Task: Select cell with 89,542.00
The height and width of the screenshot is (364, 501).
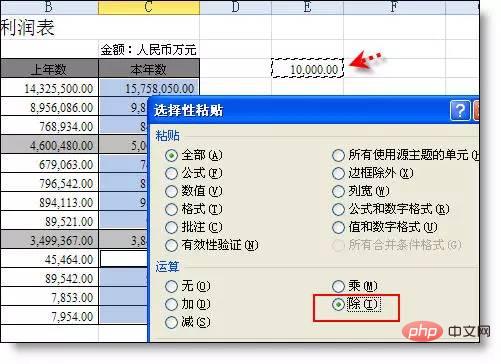Action: pos(49,278)
